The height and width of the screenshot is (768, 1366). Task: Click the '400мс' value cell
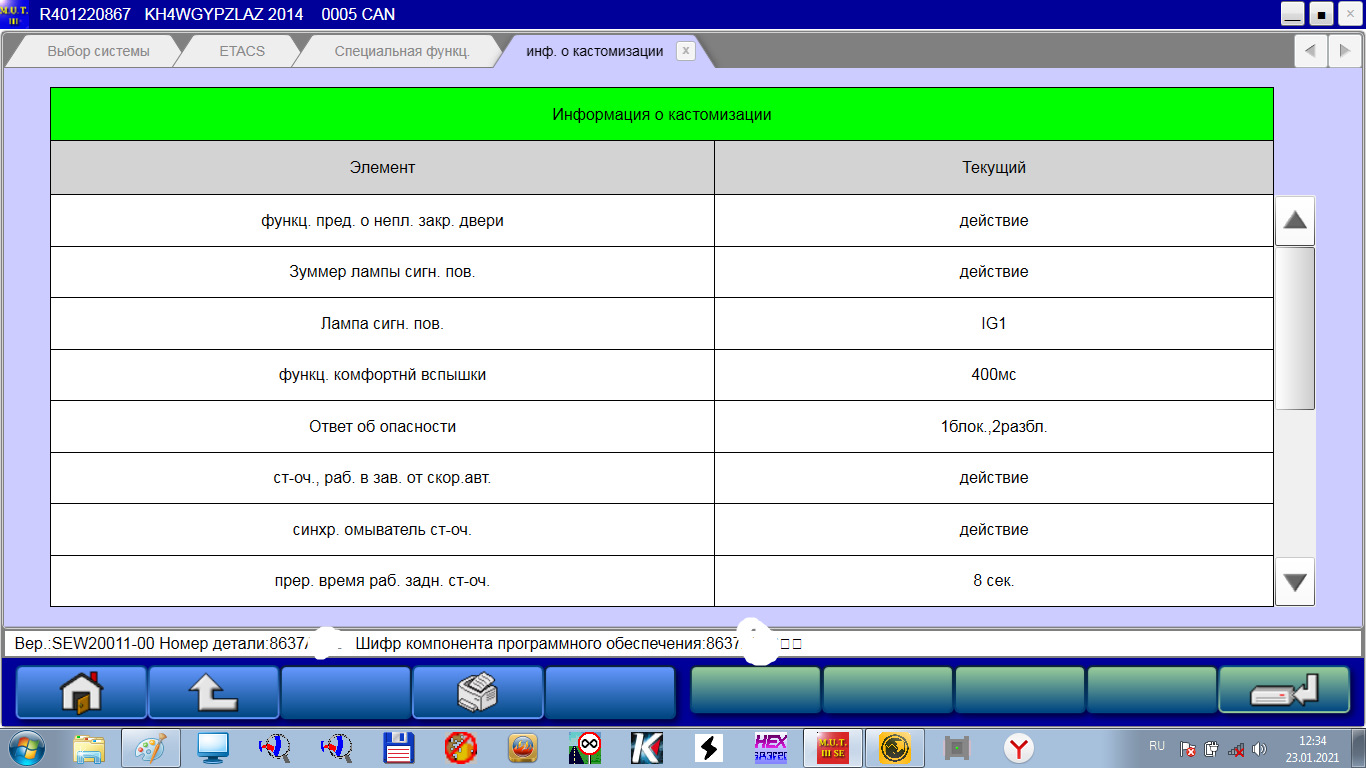point(994,375)
